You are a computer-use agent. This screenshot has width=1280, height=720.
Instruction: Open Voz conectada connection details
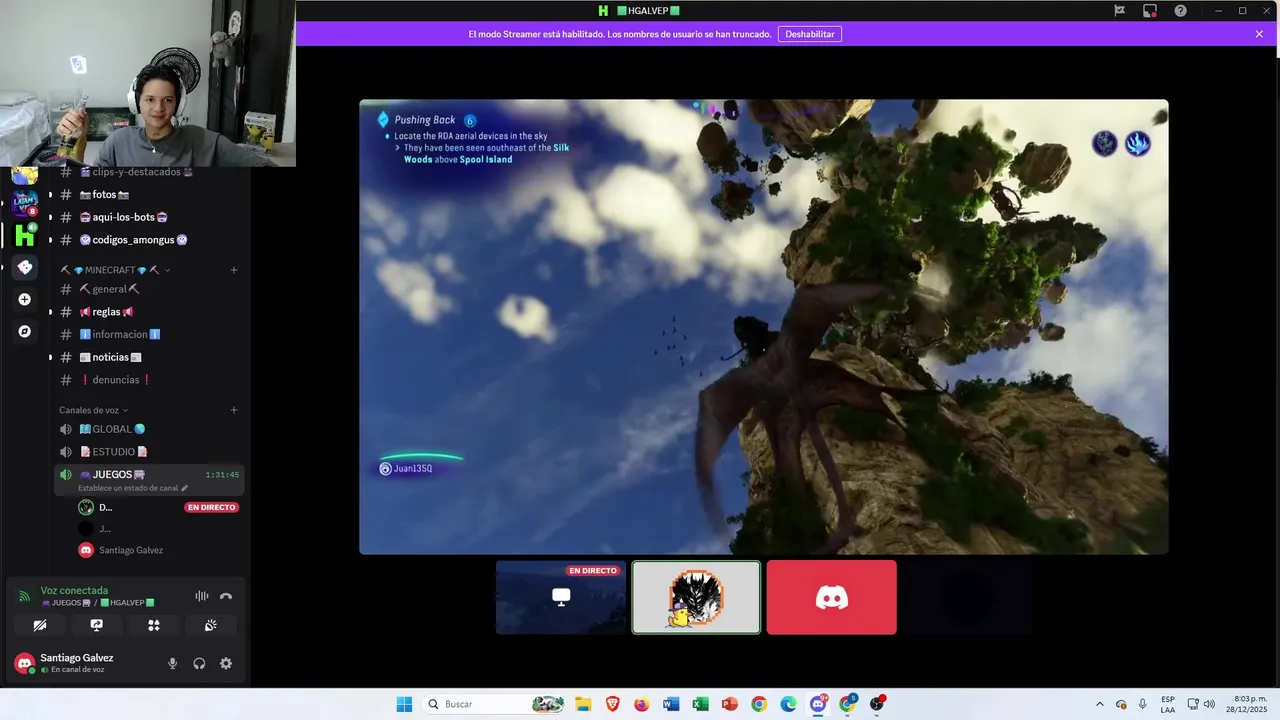(x=74, y=591)
